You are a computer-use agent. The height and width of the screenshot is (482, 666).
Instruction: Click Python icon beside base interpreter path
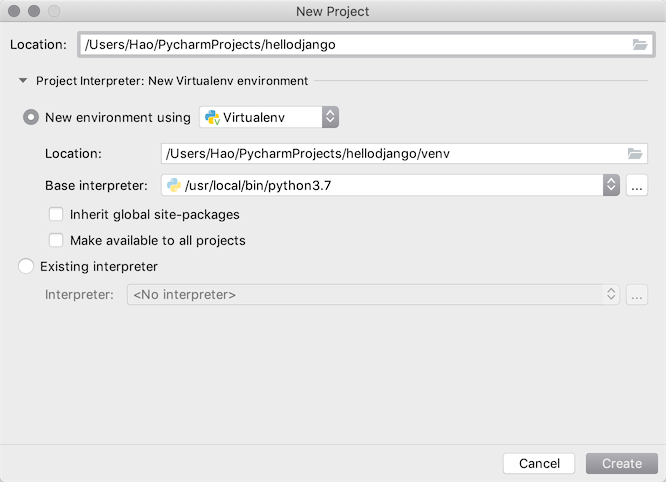click(x=173, y=185)
